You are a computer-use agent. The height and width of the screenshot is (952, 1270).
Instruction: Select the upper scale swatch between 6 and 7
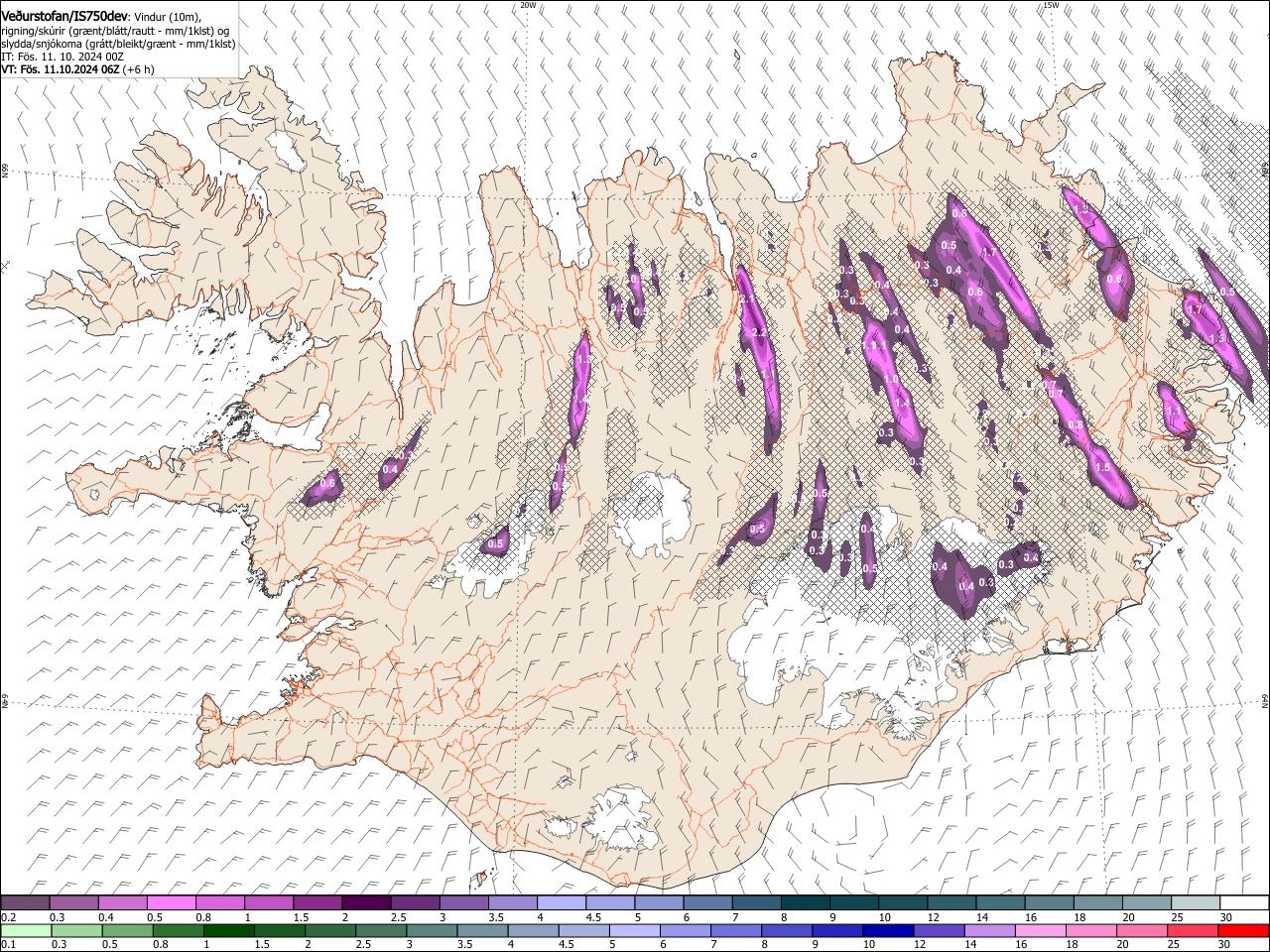coord(706,903)
